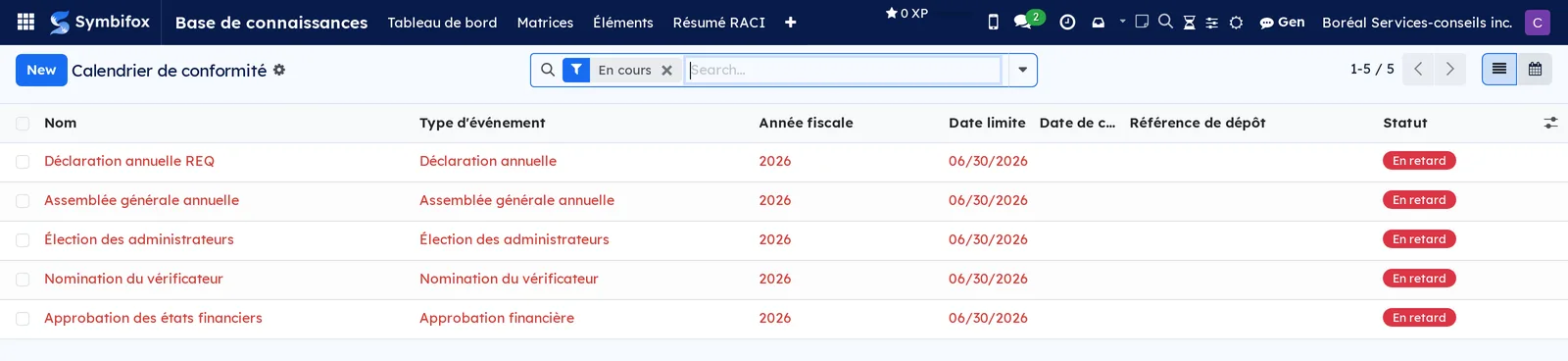Click the 1-5 / 5 pager counter
Screen dimensions: 1568x361
coord(1372,69)
